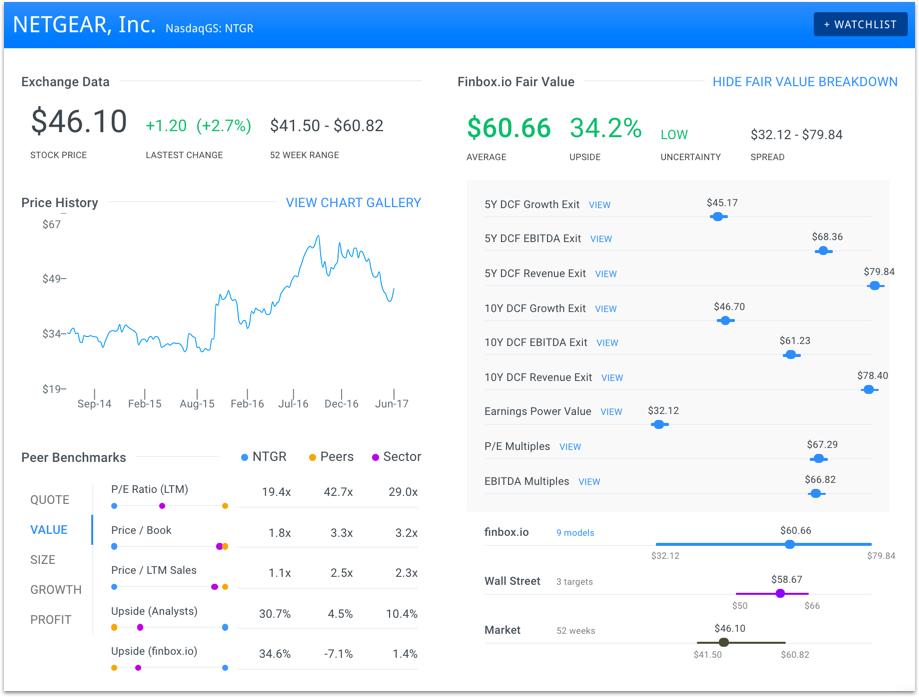This screenshot has width=919, height=697.
Task: Click the $60.66 average fair value
Action: click(x=509, y=128)
